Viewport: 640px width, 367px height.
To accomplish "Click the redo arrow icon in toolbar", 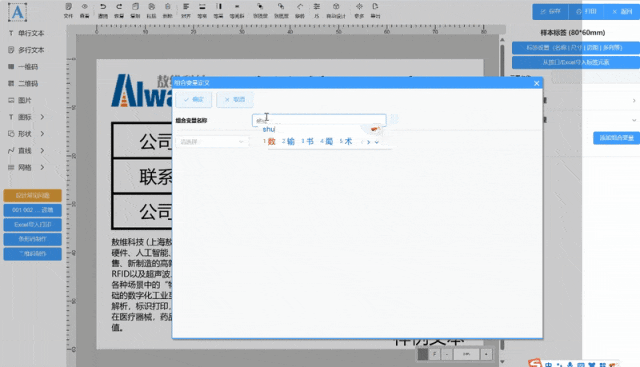I will (119, 7).
